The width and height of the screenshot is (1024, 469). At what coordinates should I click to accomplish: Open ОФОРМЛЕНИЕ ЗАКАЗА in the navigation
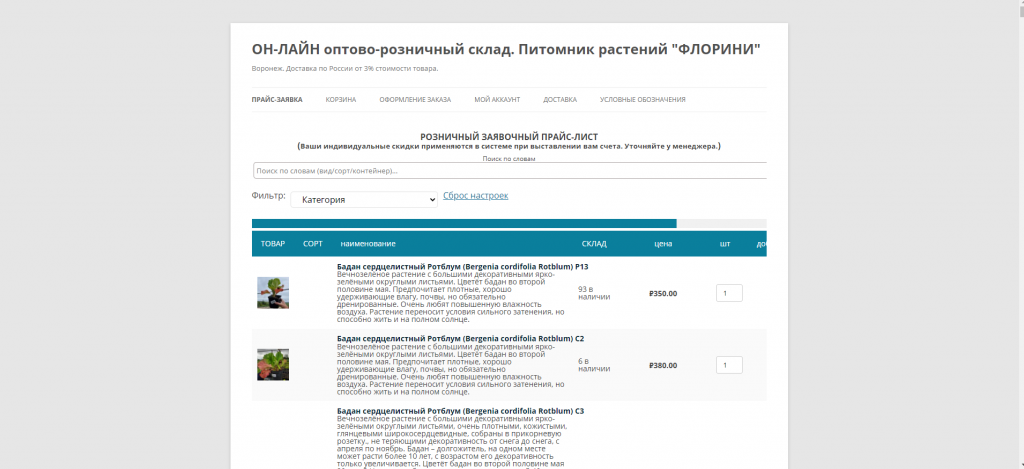[414, 100]
